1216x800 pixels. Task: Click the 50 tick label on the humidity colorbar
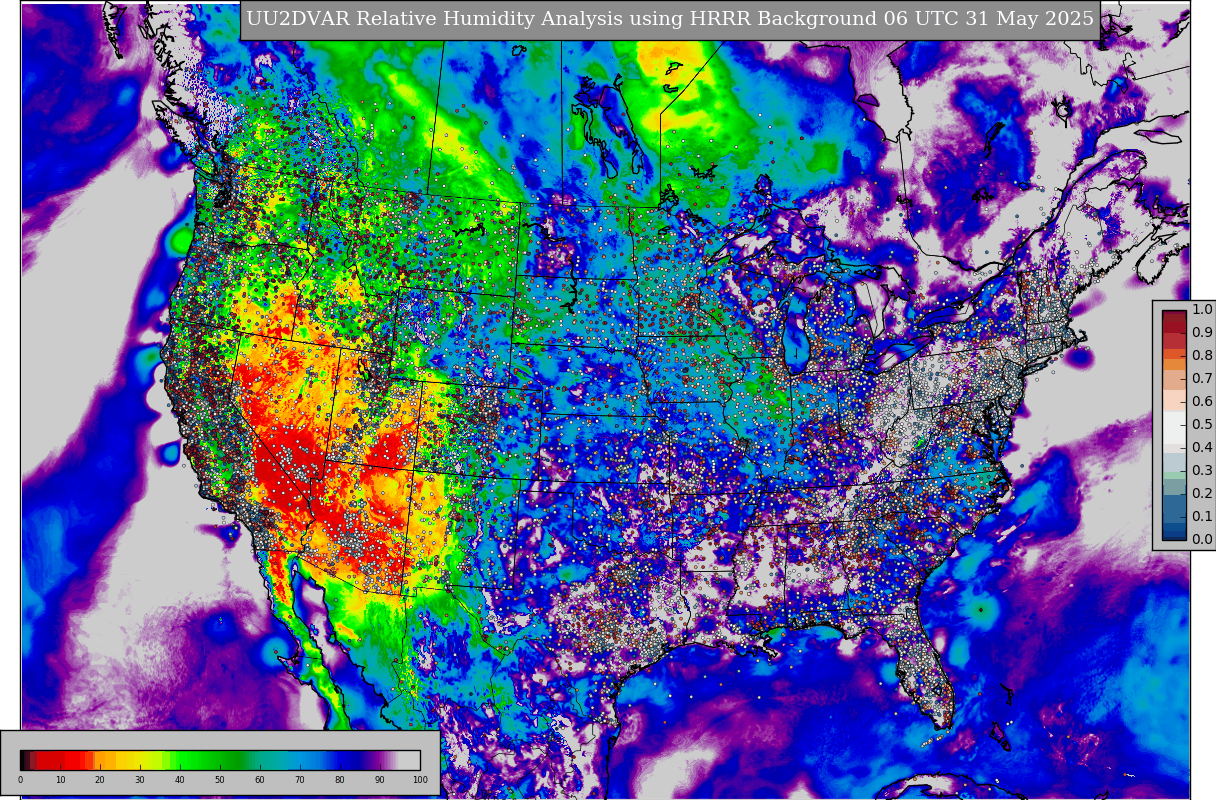[220, 780]
